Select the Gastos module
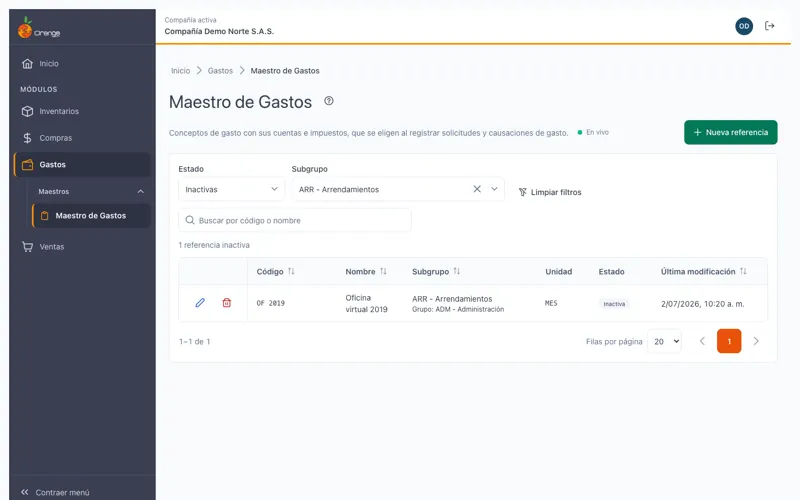Image resolution: width=800 pixels, height=500 pixels. coord(82,164)
